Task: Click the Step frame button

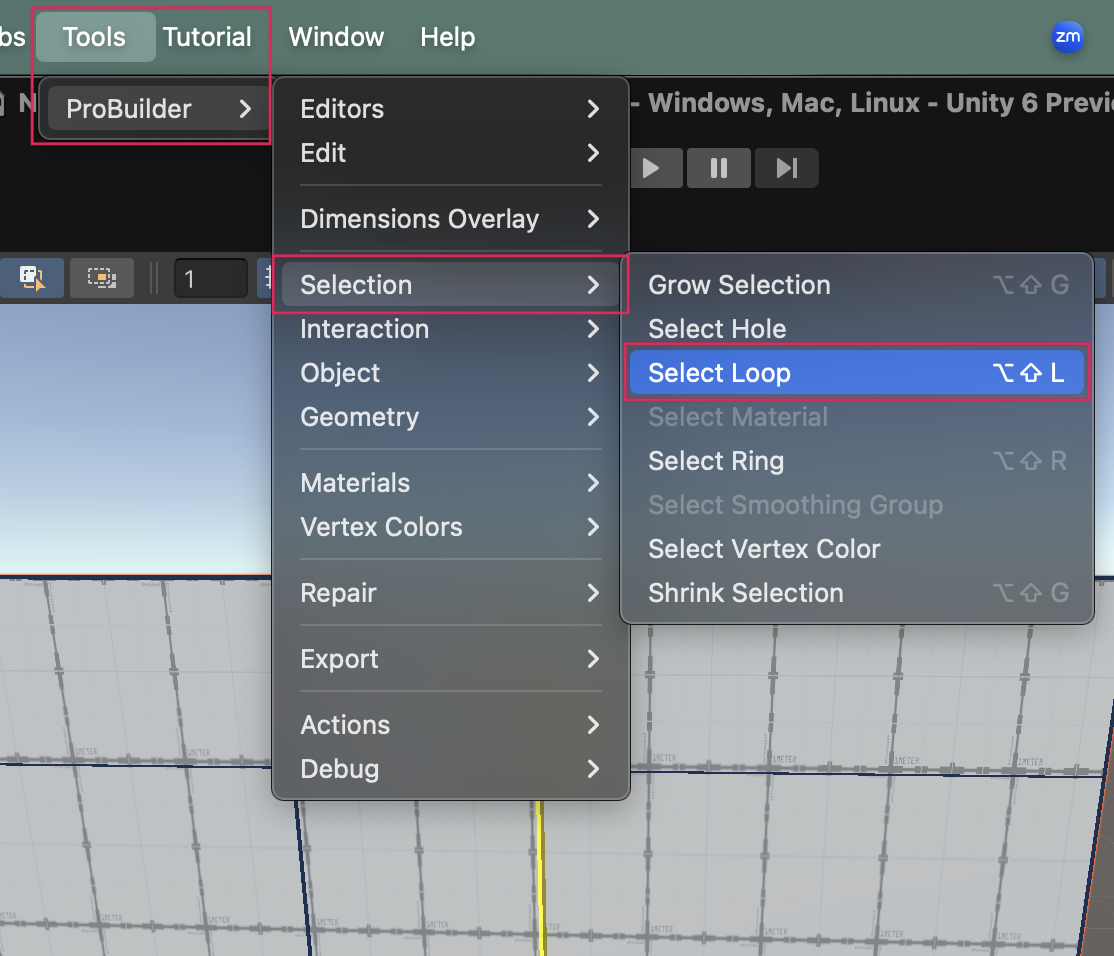Action: pos(786,168)
